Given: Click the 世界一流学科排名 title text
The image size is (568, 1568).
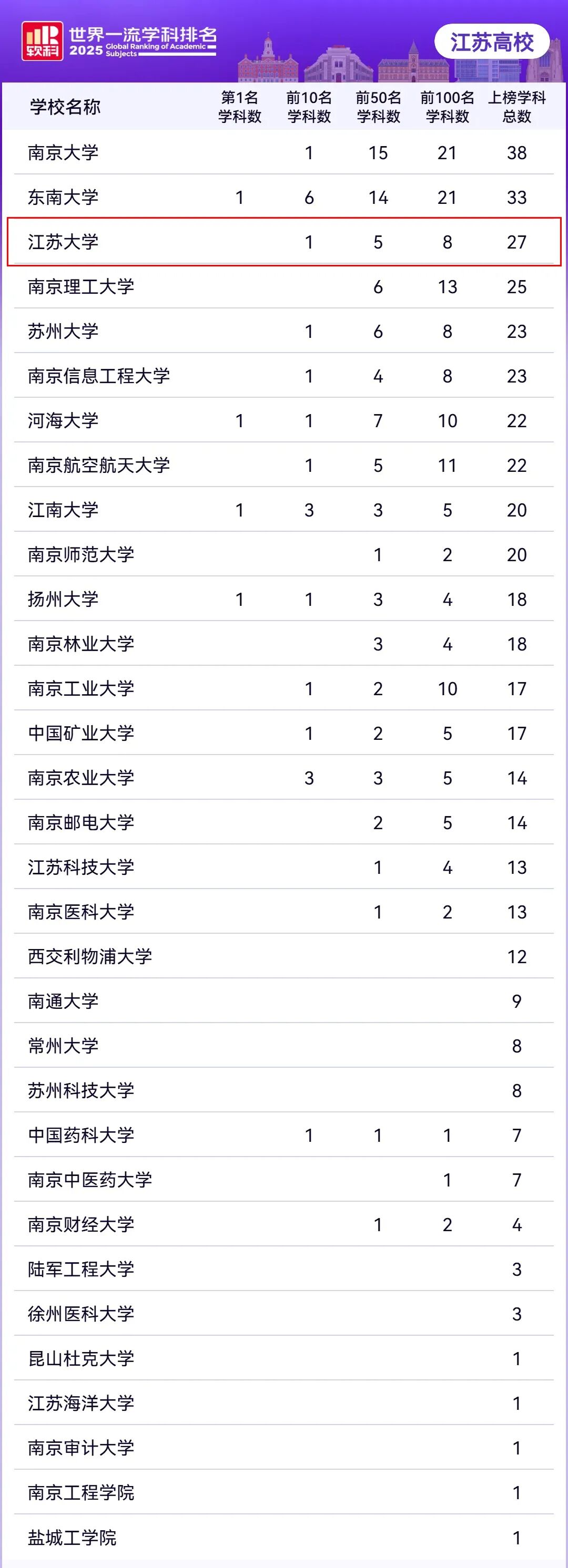Looking at the screenshot, I should 143,35.
